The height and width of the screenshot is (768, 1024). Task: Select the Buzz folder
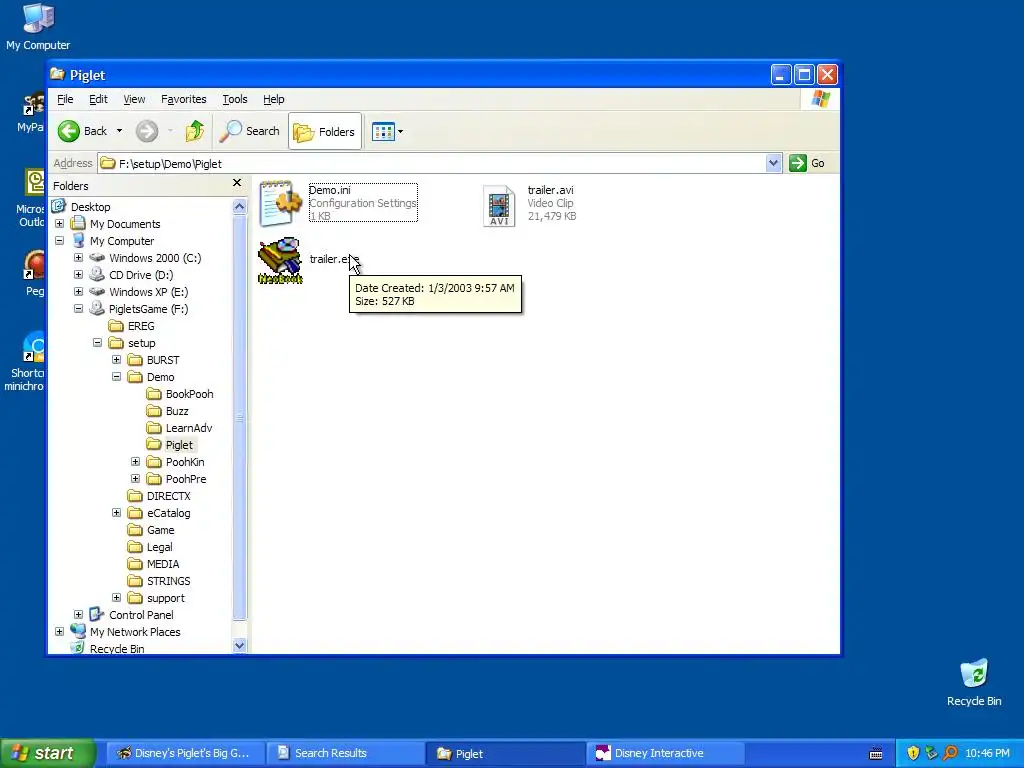click(x=177, y=411)
